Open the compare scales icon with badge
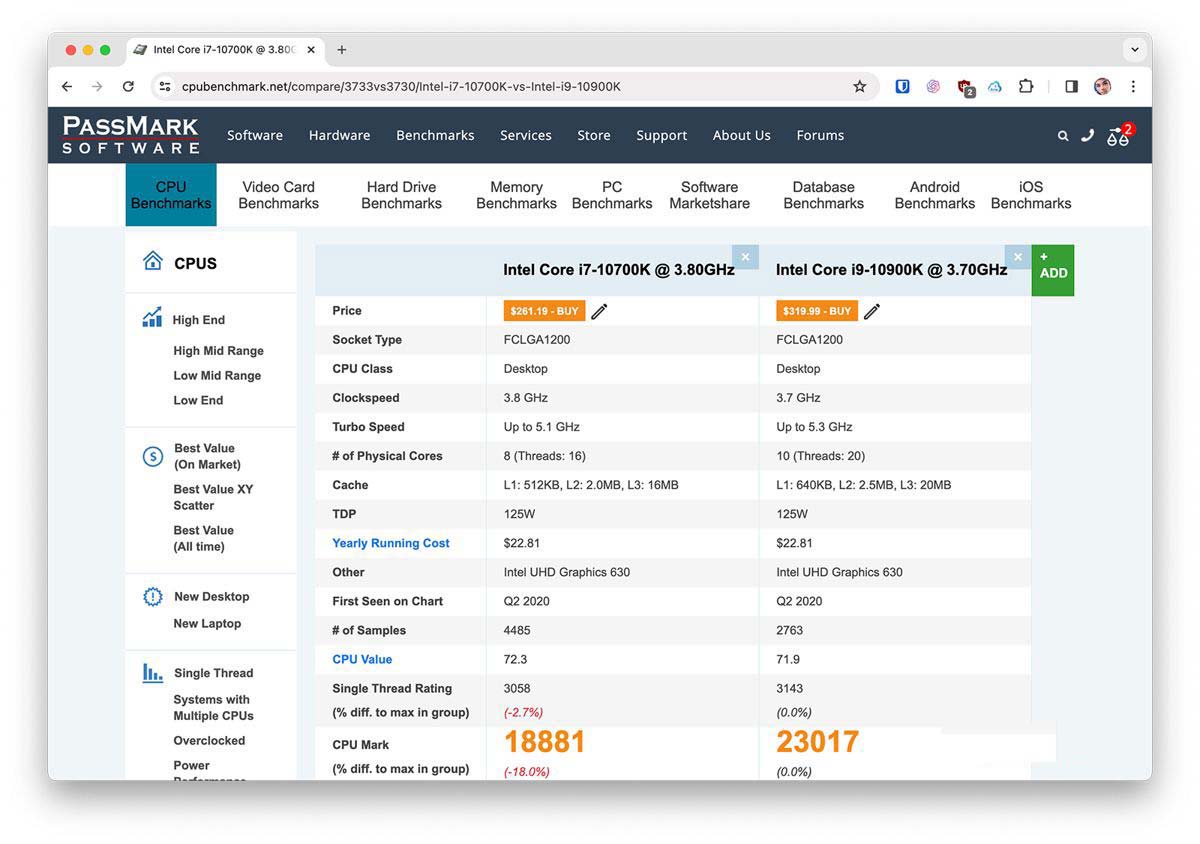This screenshot has width=1200, height=844. point(1119,136)
